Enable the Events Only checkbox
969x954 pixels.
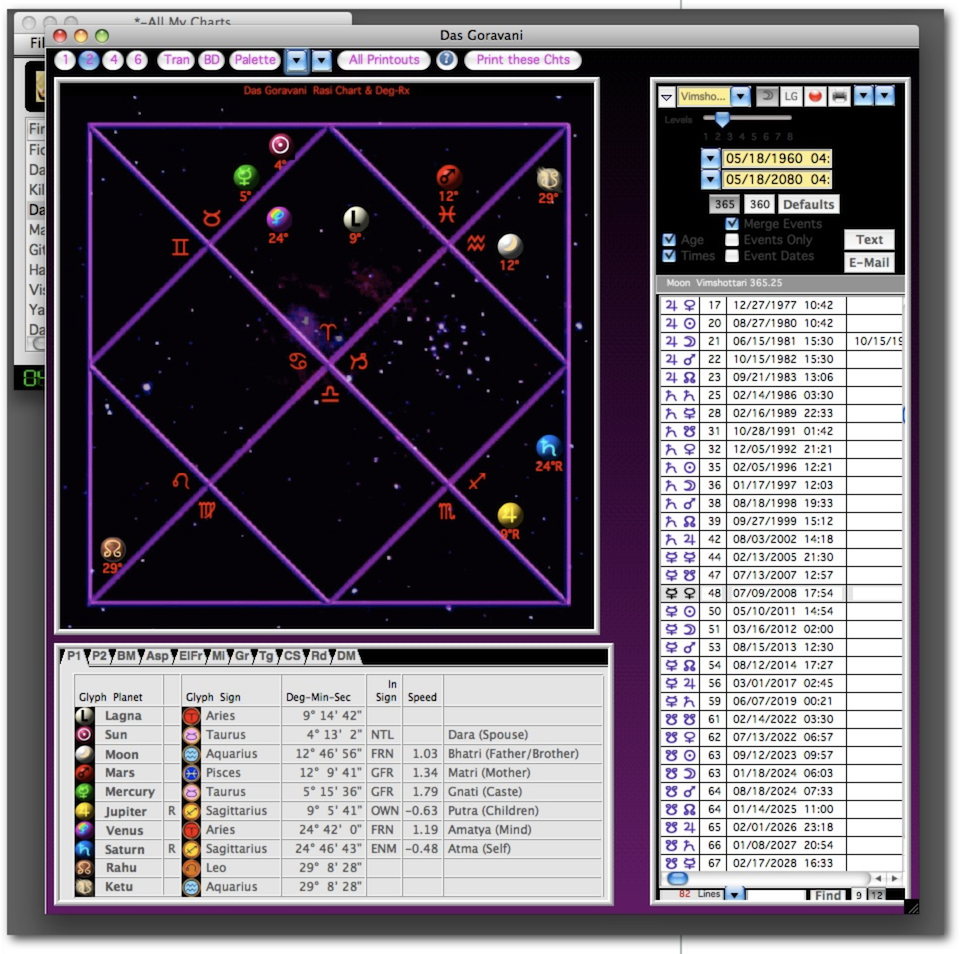tap(732, 240)
